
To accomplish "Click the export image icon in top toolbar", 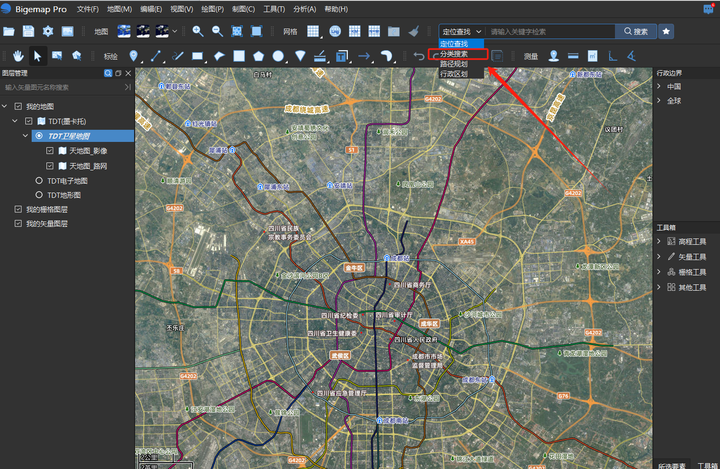I will pos(68,31).
